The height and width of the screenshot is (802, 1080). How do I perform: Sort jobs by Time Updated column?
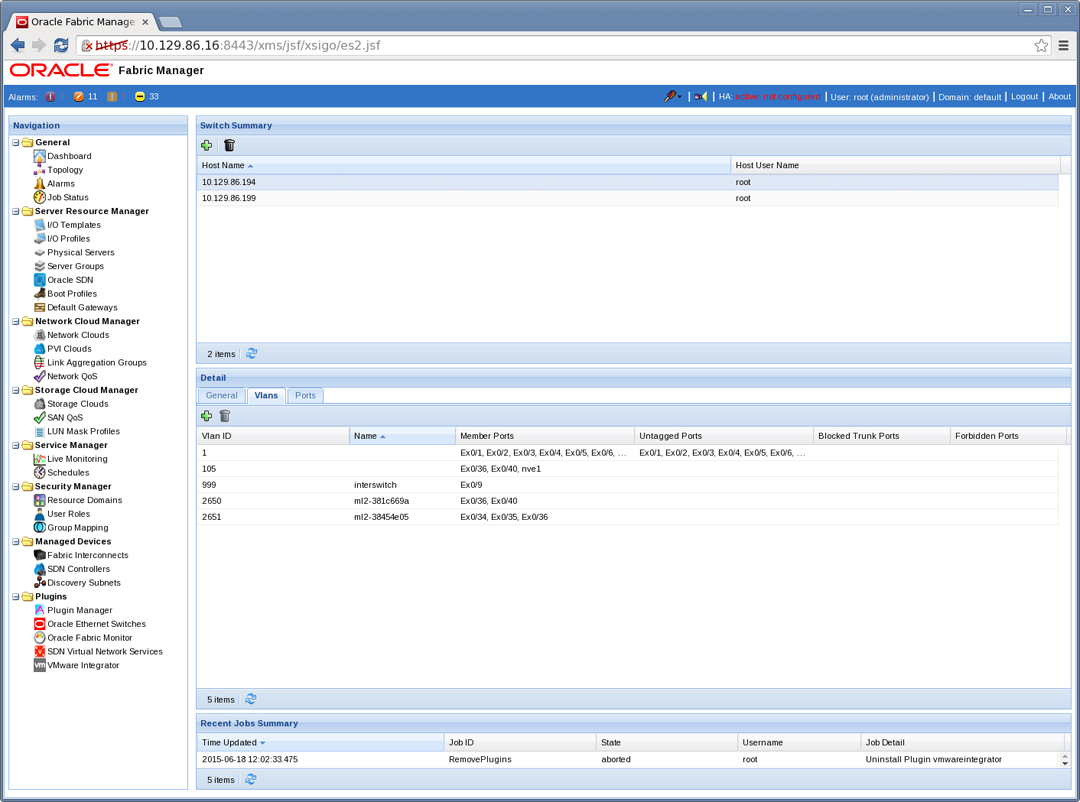click(x=320, y=743)
